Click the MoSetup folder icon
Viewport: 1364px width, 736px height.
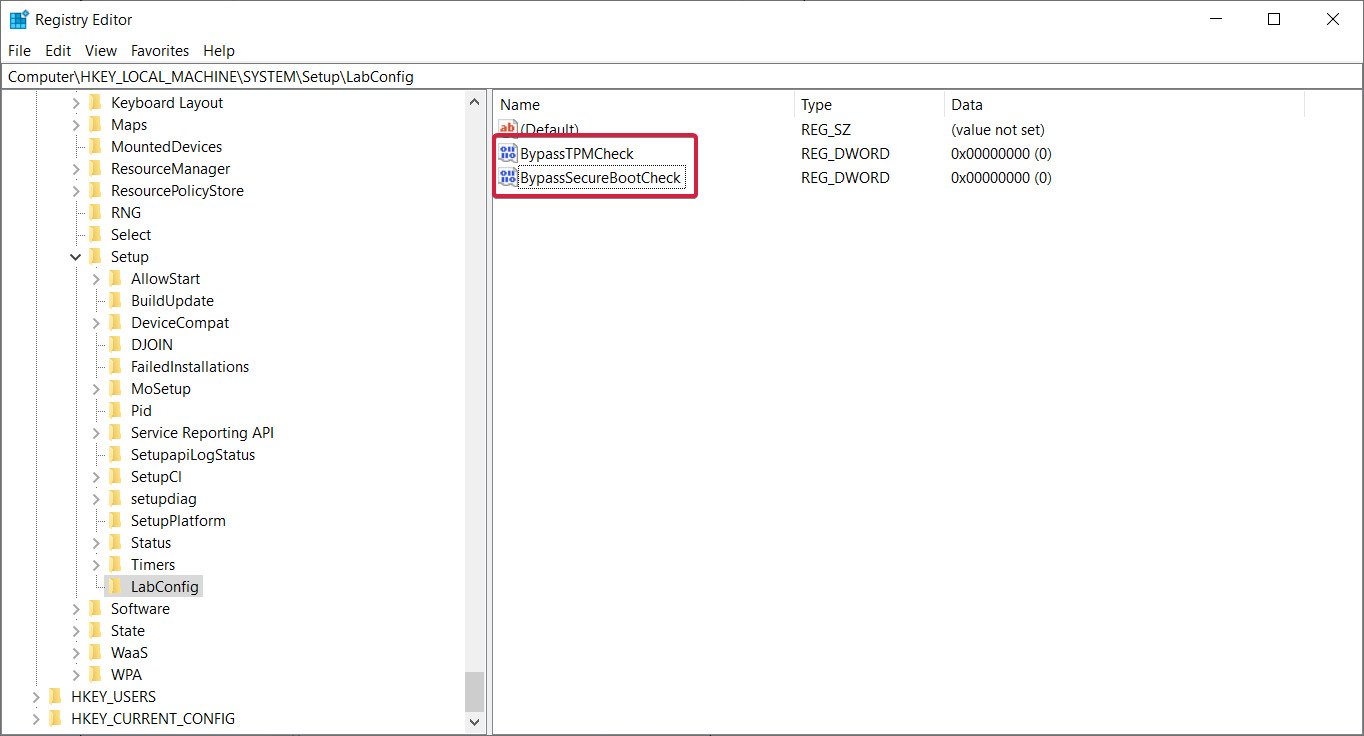[116, 389]
